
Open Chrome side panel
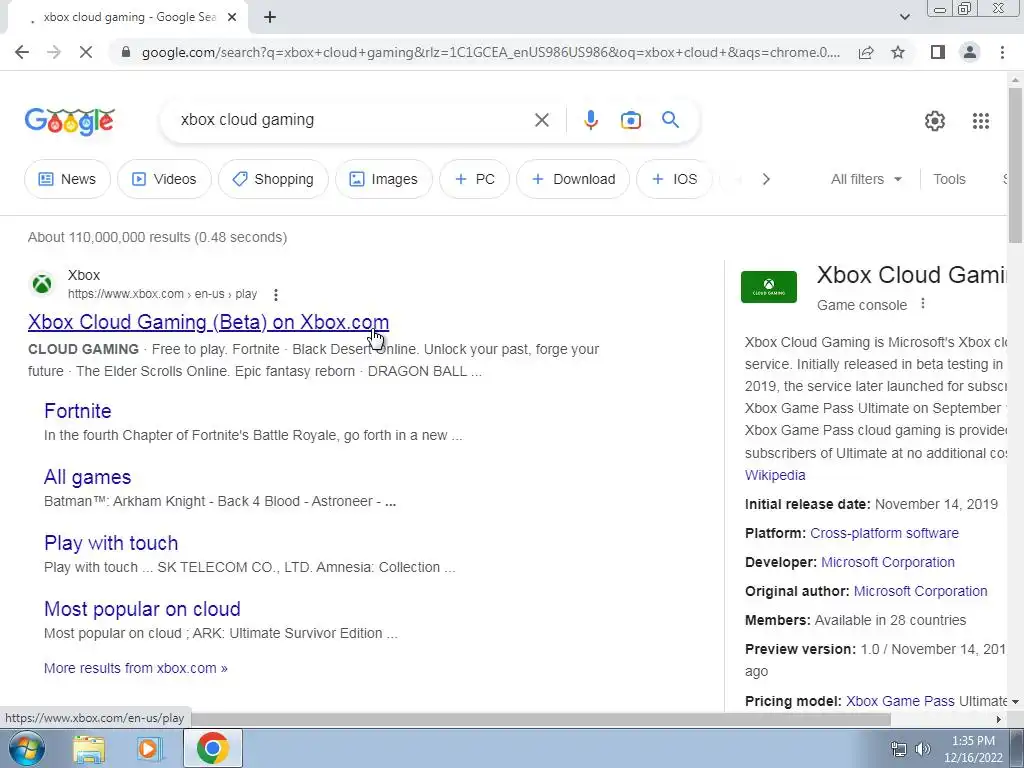point(938,52)
